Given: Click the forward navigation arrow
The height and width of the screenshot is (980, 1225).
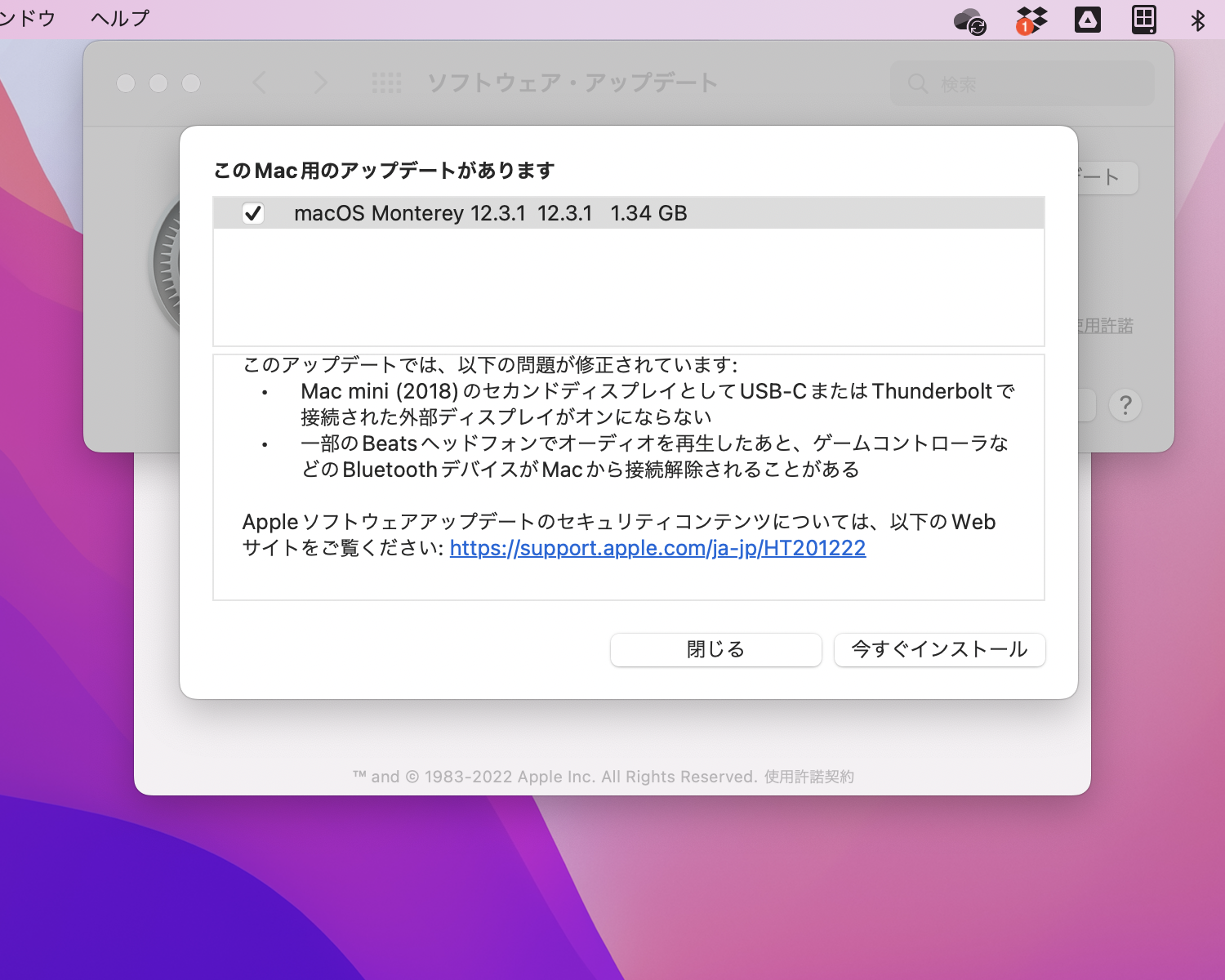Looking at the screenshot, I should pos(320,82).
